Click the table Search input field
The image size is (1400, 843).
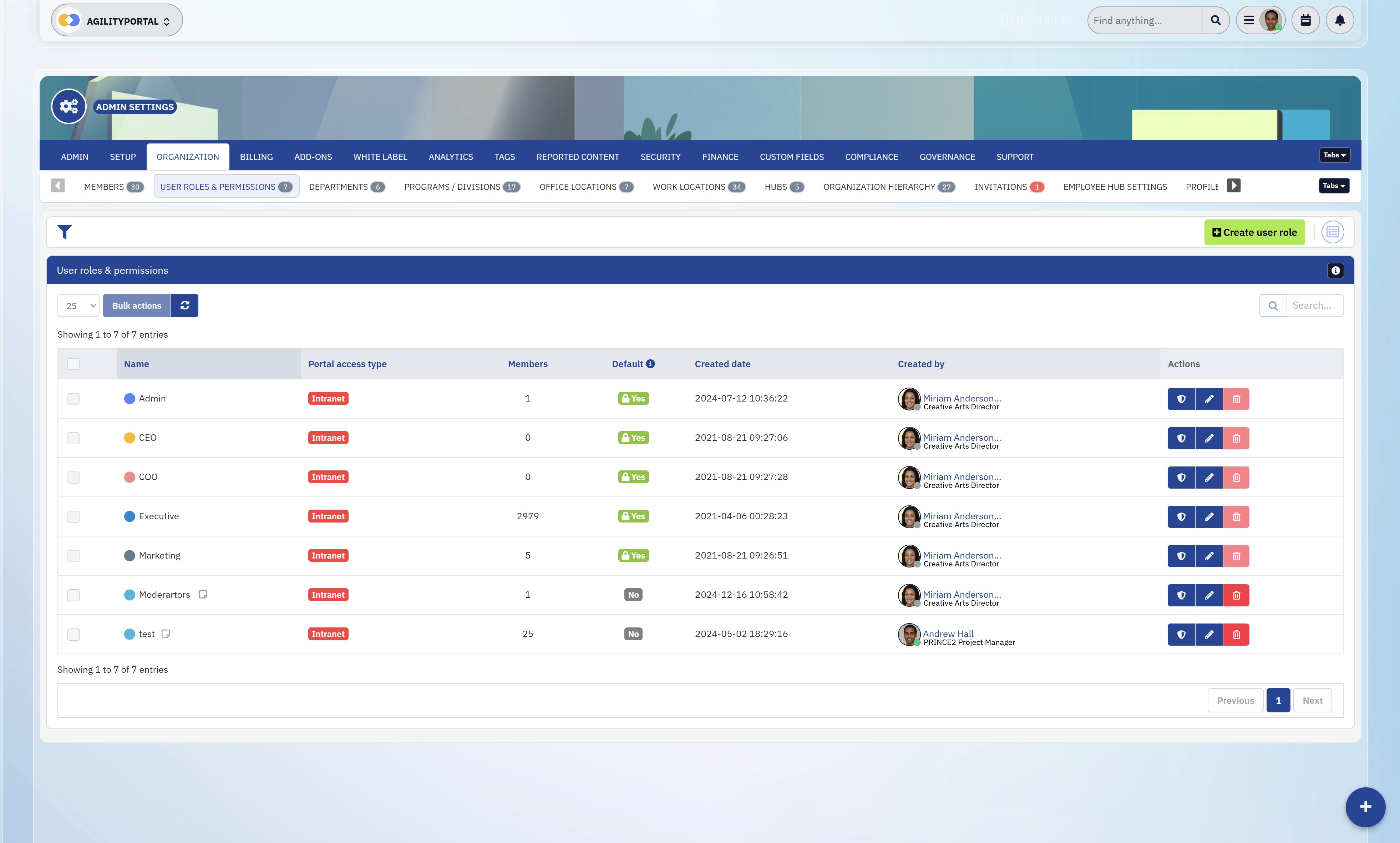point(1313,306)
